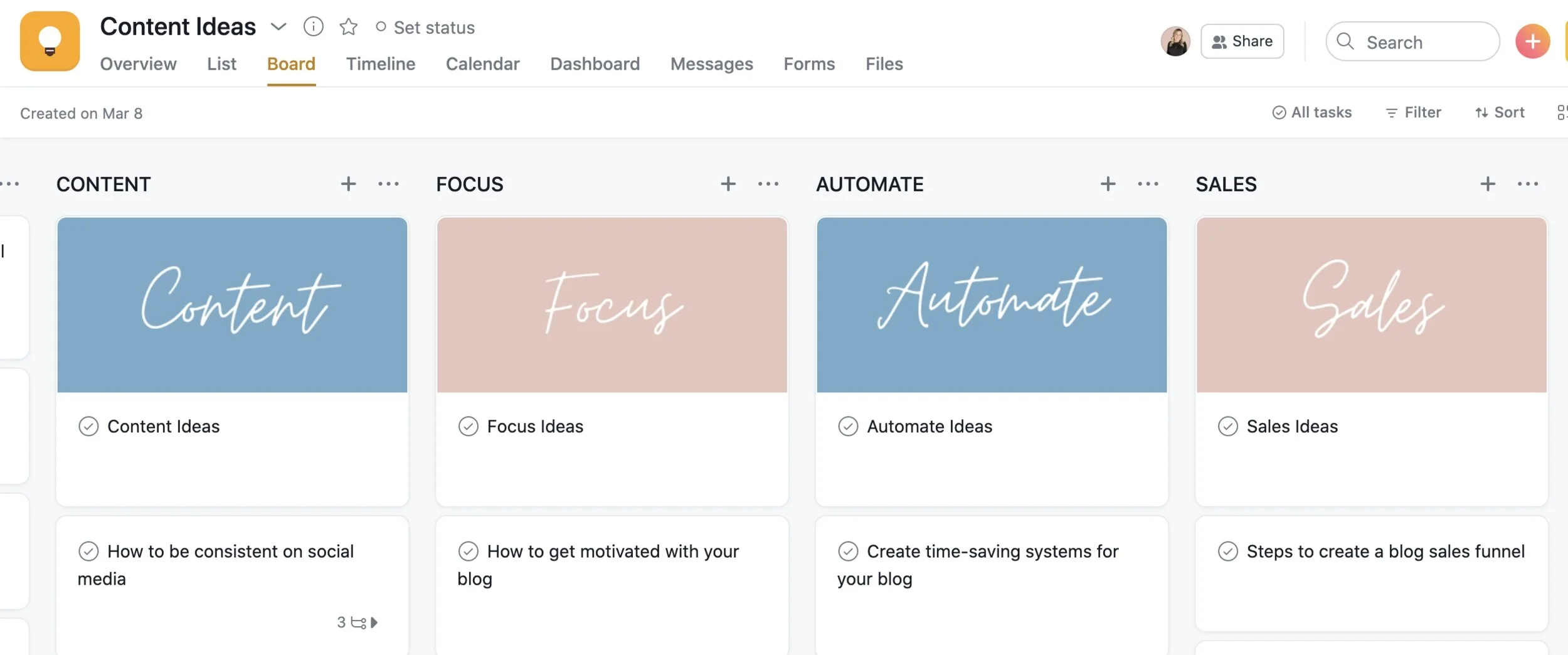Image resolution: width=1568 pixels, height=655 pixels.
Task: Open the Focus Ideas task card title
Action: click(x=535, y=427)
